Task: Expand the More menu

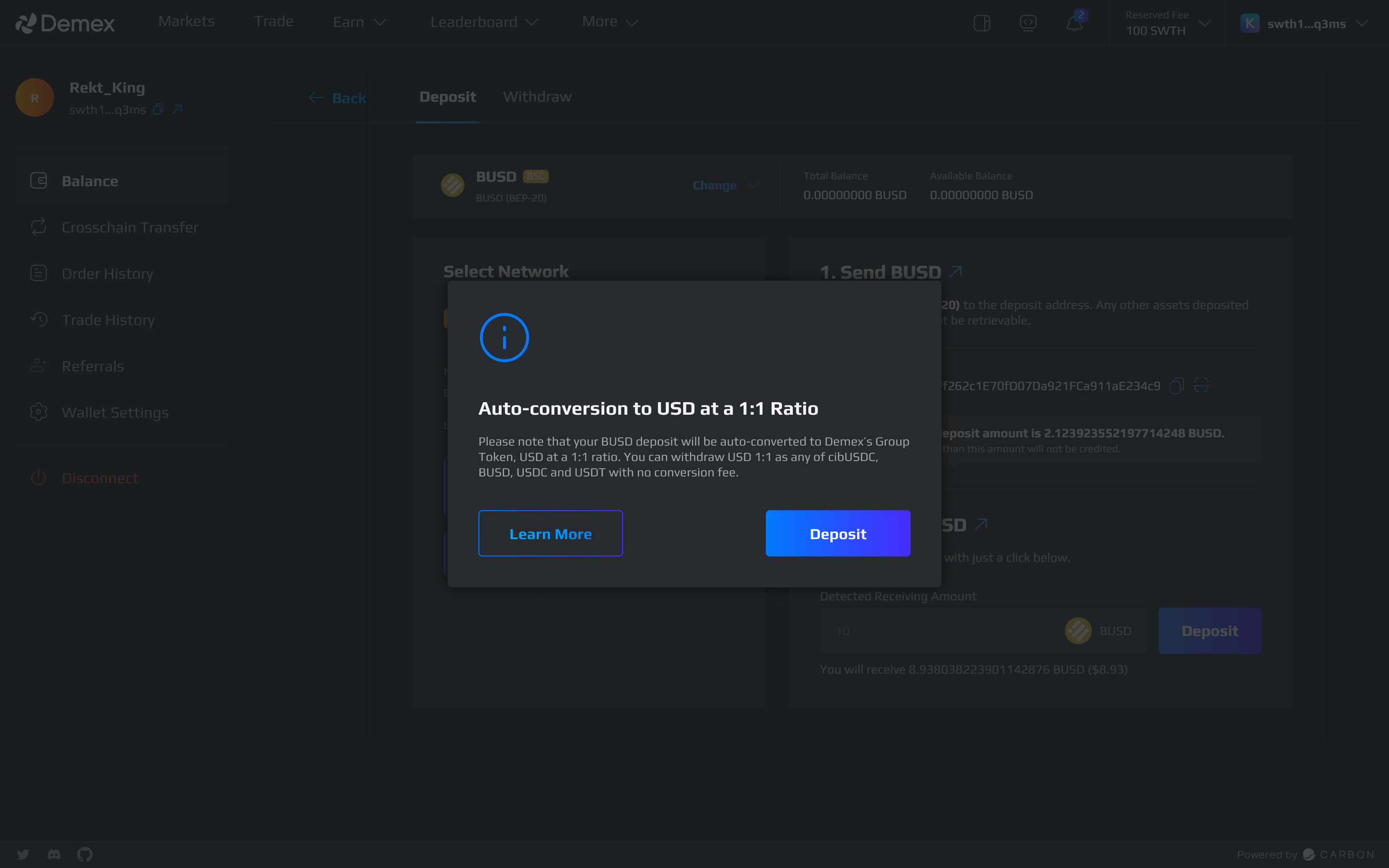Action: (x=610, y=22)
